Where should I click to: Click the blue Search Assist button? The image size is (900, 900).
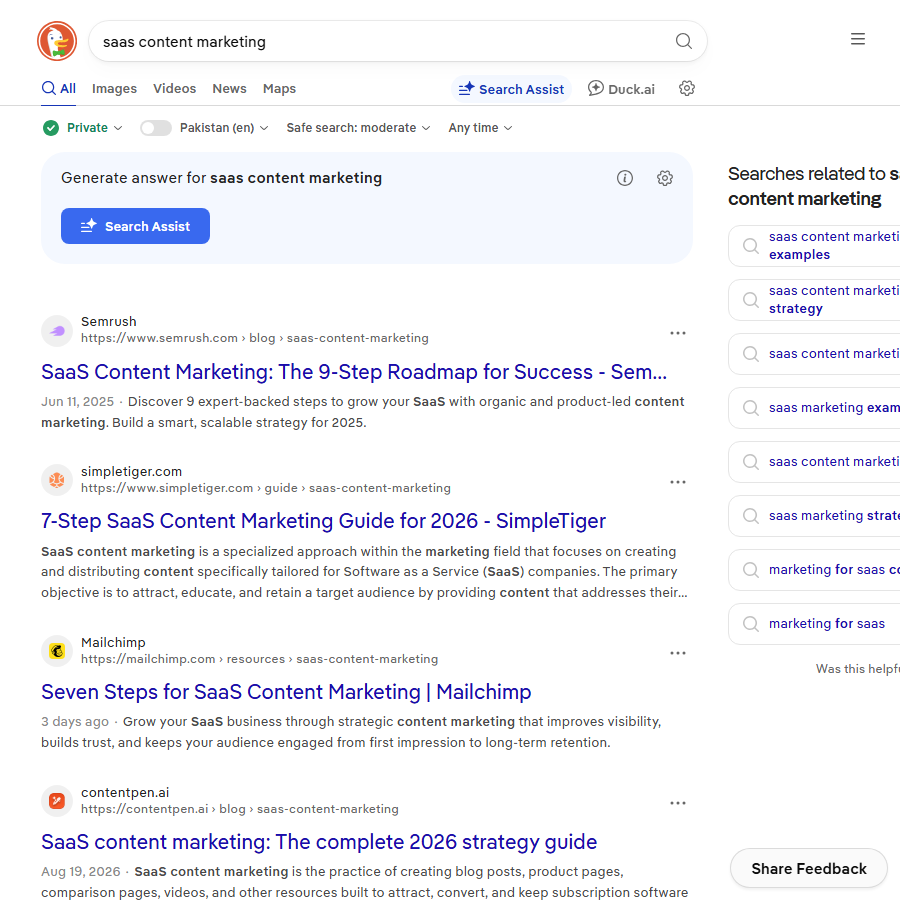point(135,226)
